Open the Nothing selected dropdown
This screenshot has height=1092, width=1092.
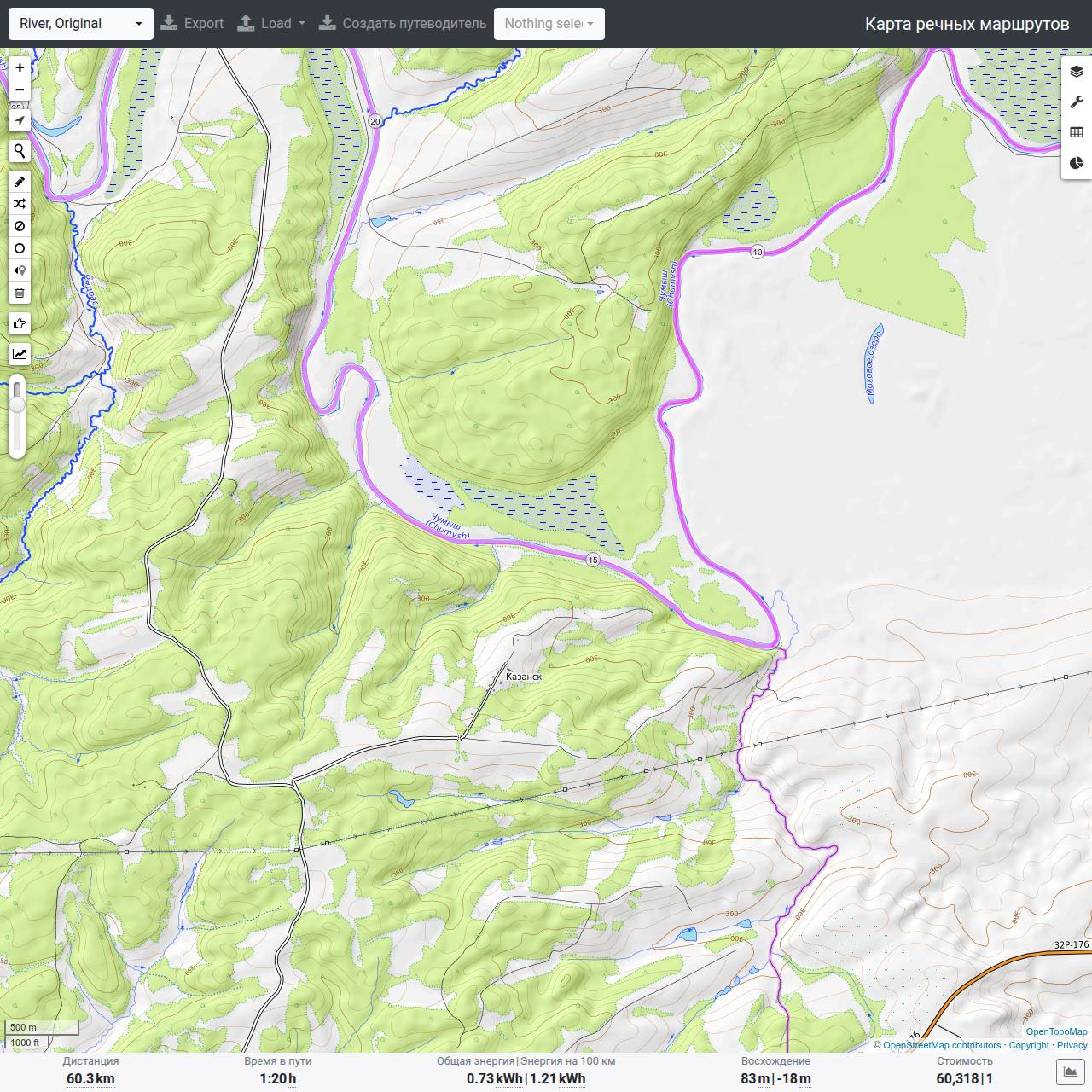point(549,24)
